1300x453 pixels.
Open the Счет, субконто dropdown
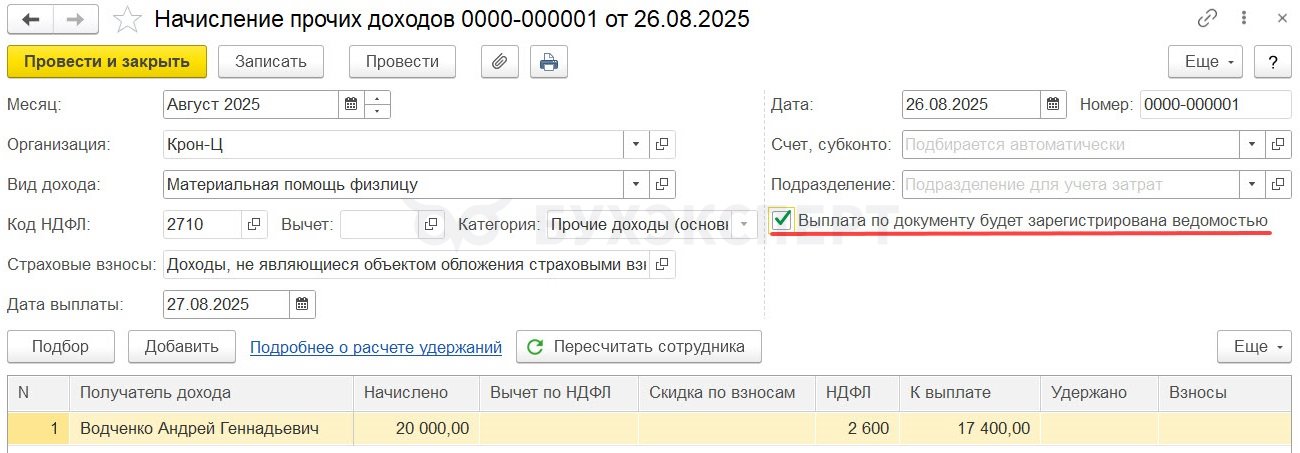click(1253, 144)
